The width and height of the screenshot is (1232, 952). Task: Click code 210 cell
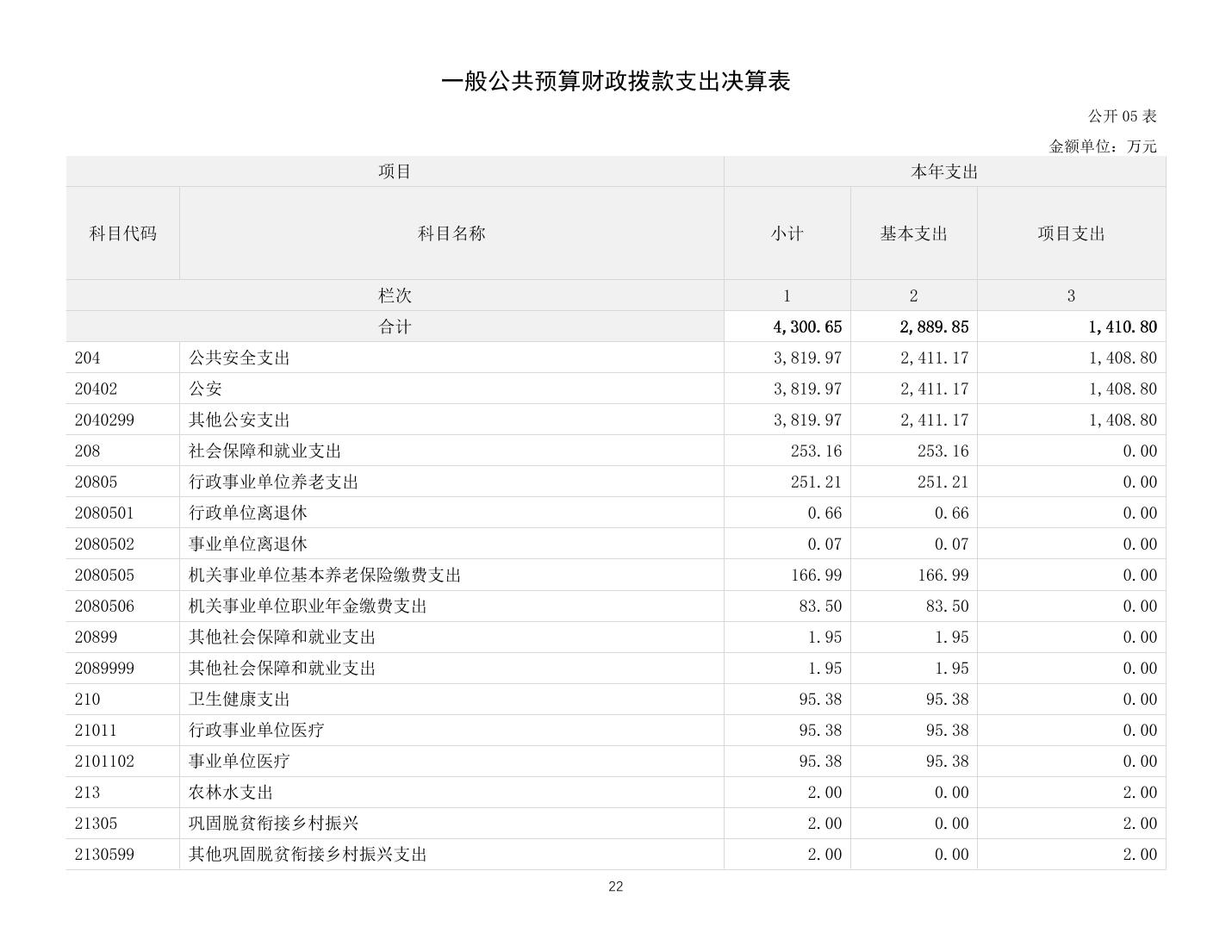tap(123, 699)
